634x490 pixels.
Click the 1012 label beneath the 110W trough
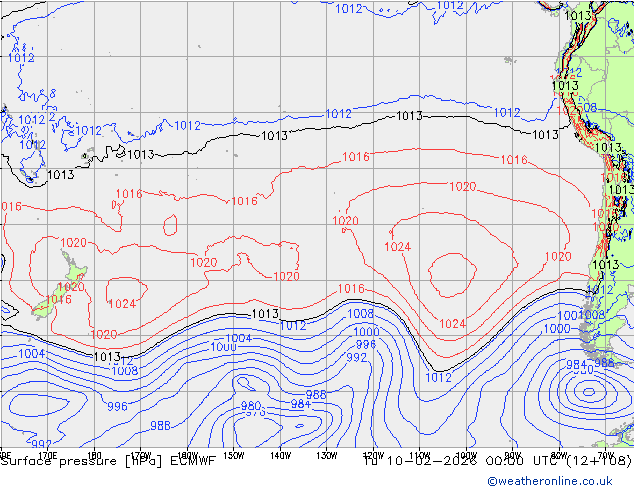[438, 378]
